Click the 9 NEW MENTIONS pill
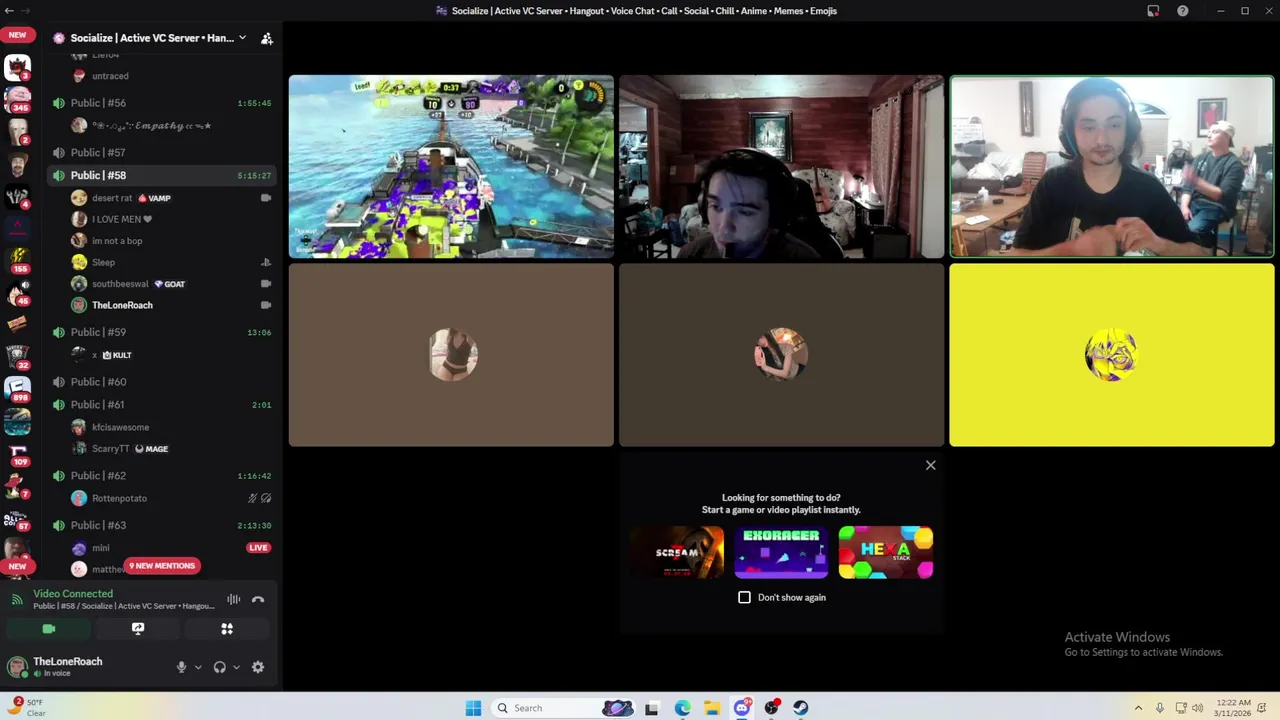Viewport: 1280px width, 720px height. tap(162, 566)
